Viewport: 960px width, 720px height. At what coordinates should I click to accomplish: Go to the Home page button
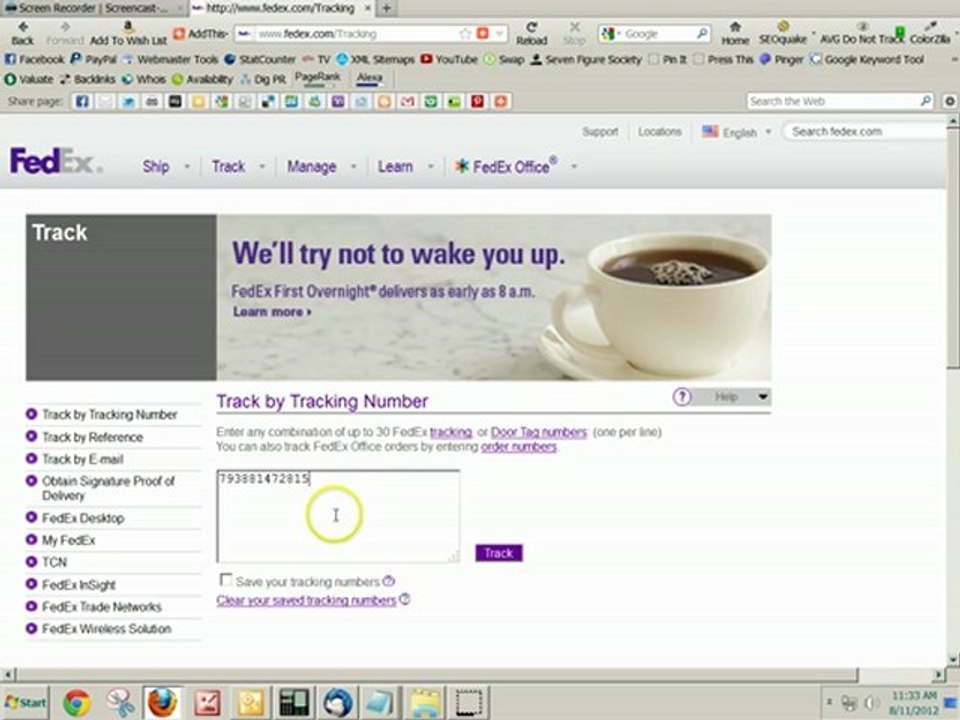tap(735, 33)
